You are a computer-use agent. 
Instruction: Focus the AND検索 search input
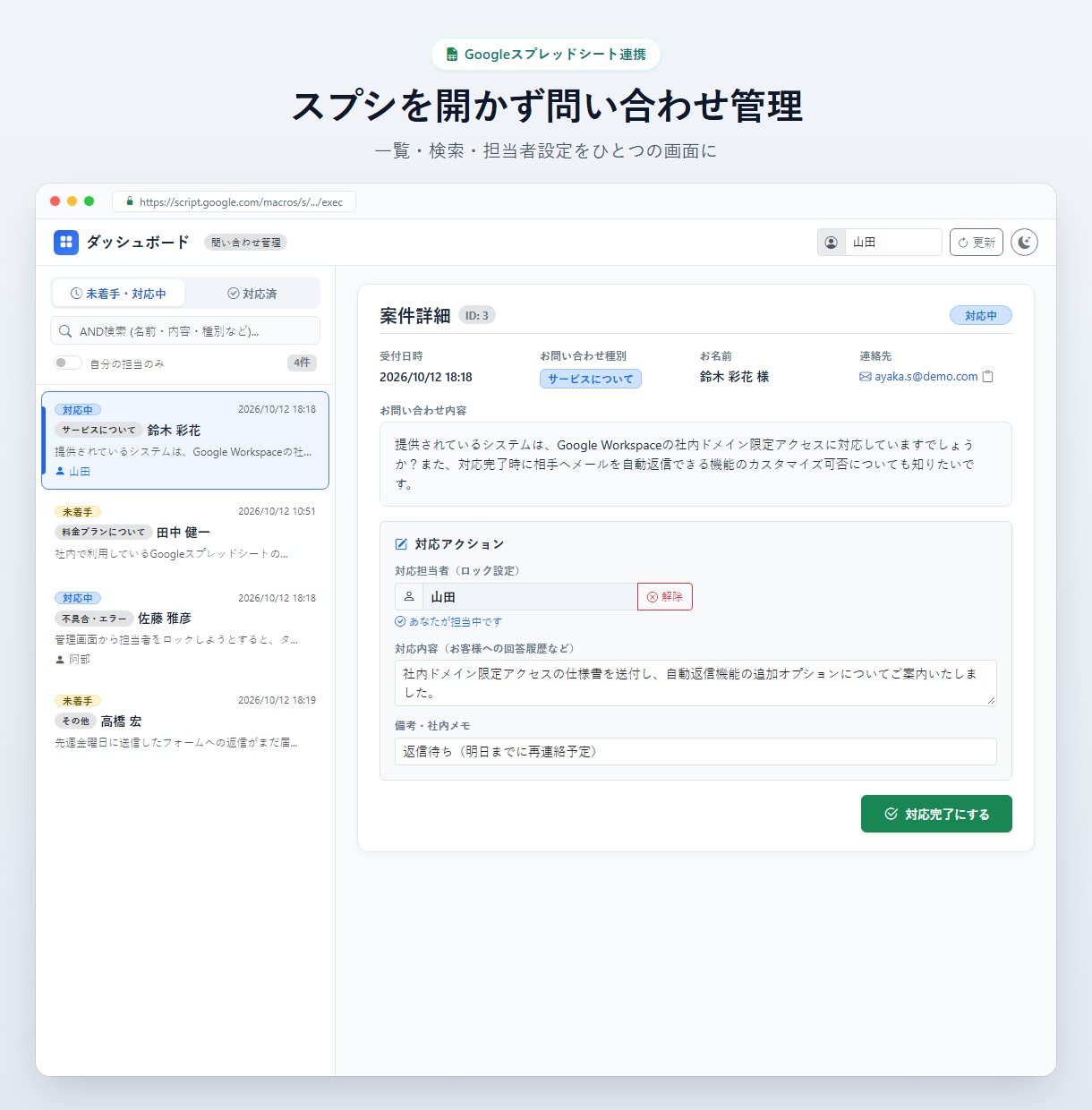pyautogui.click(x=185, y=331)
